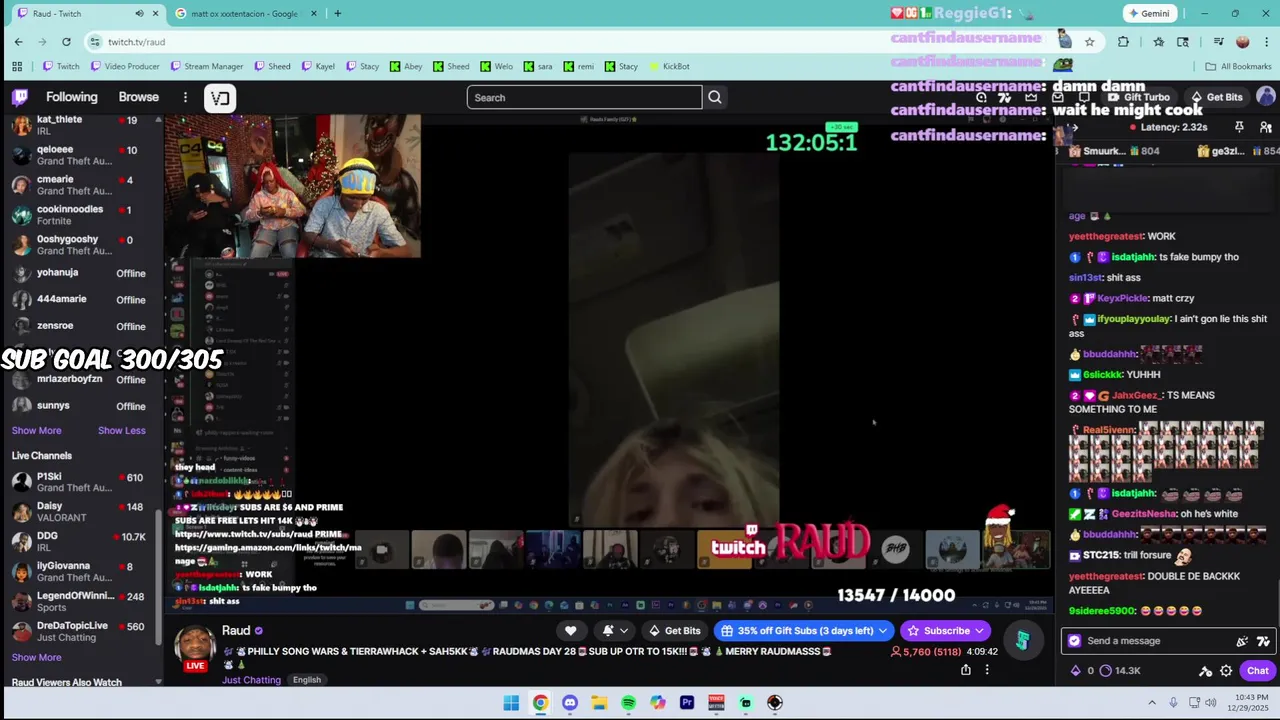Open a new browser tab

tap(337, 13)
